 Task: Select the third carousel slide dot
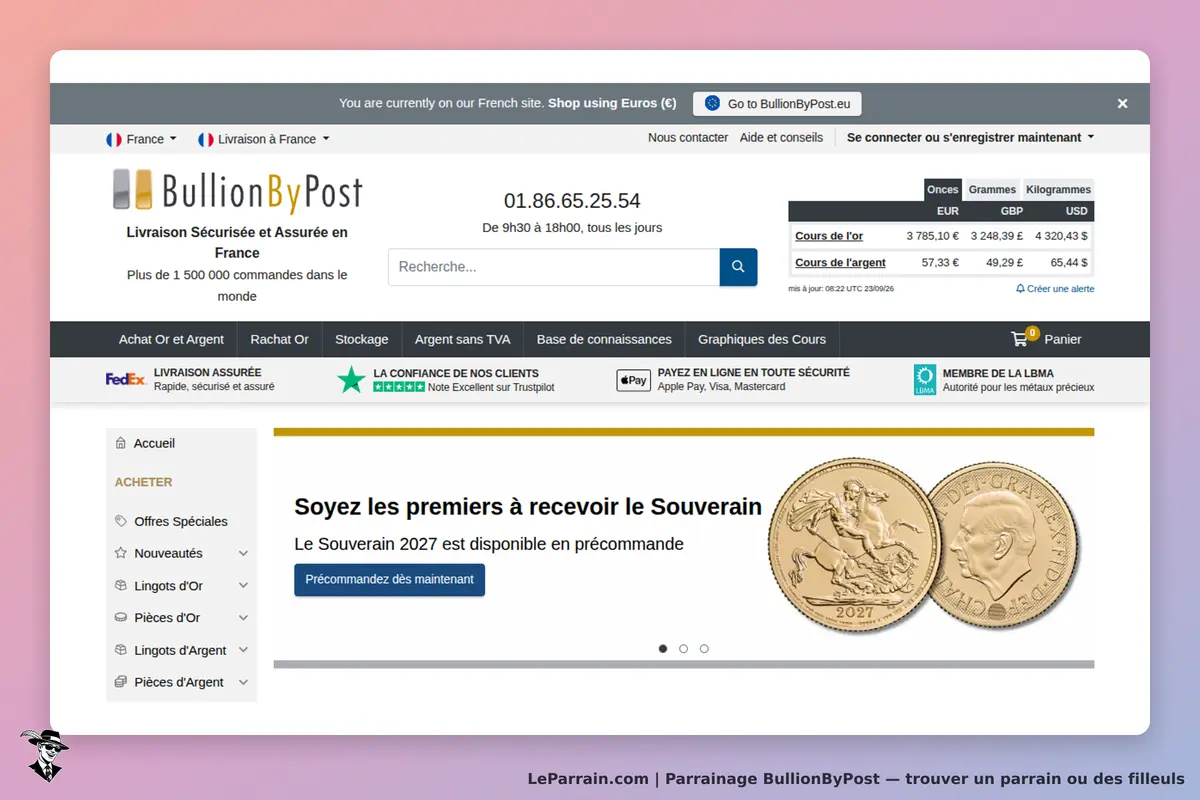pyautogui.click(x=704, y=649)
